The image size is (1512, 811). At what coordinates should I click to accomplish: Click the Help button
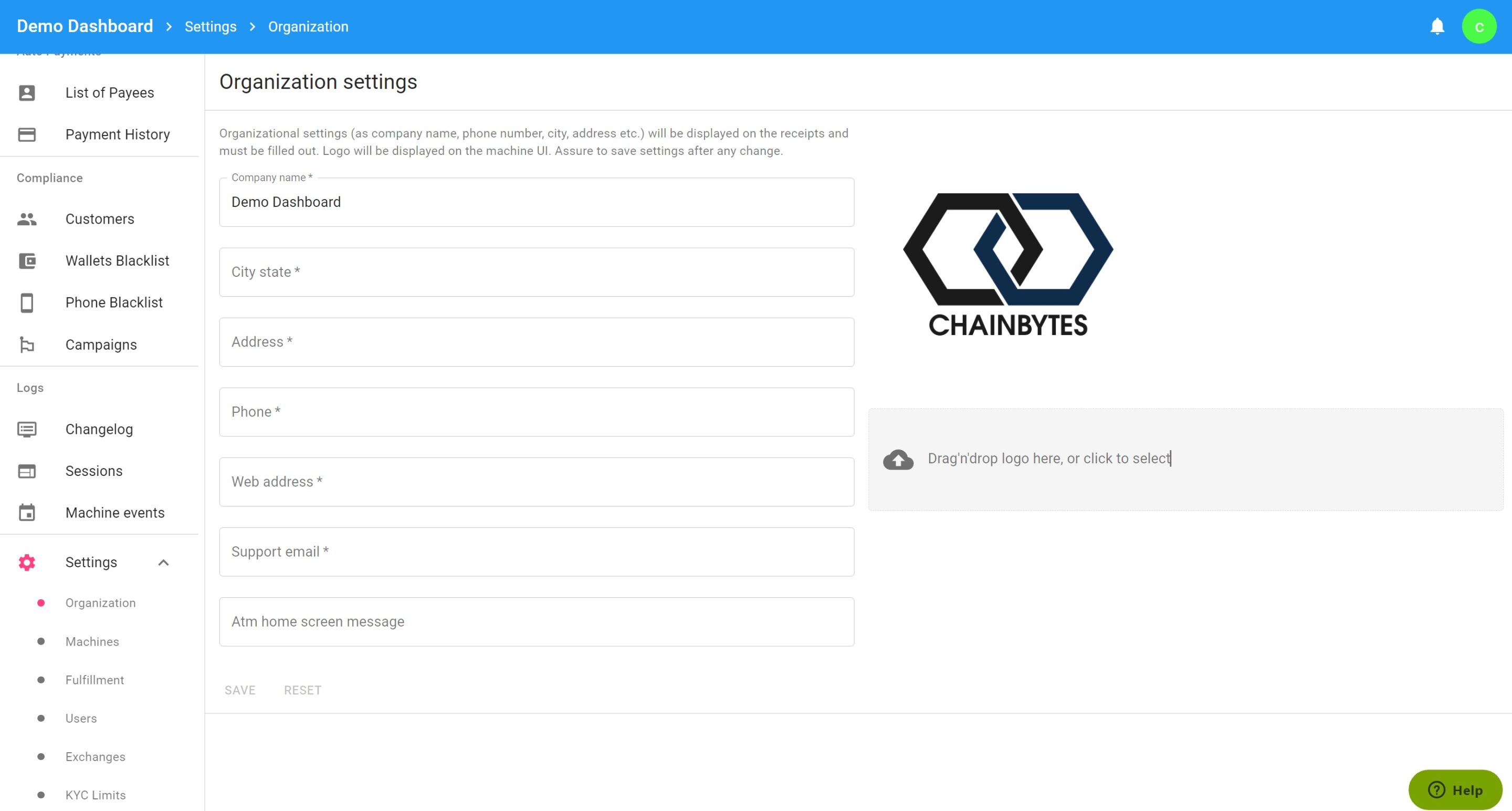tap(1455, 790)
